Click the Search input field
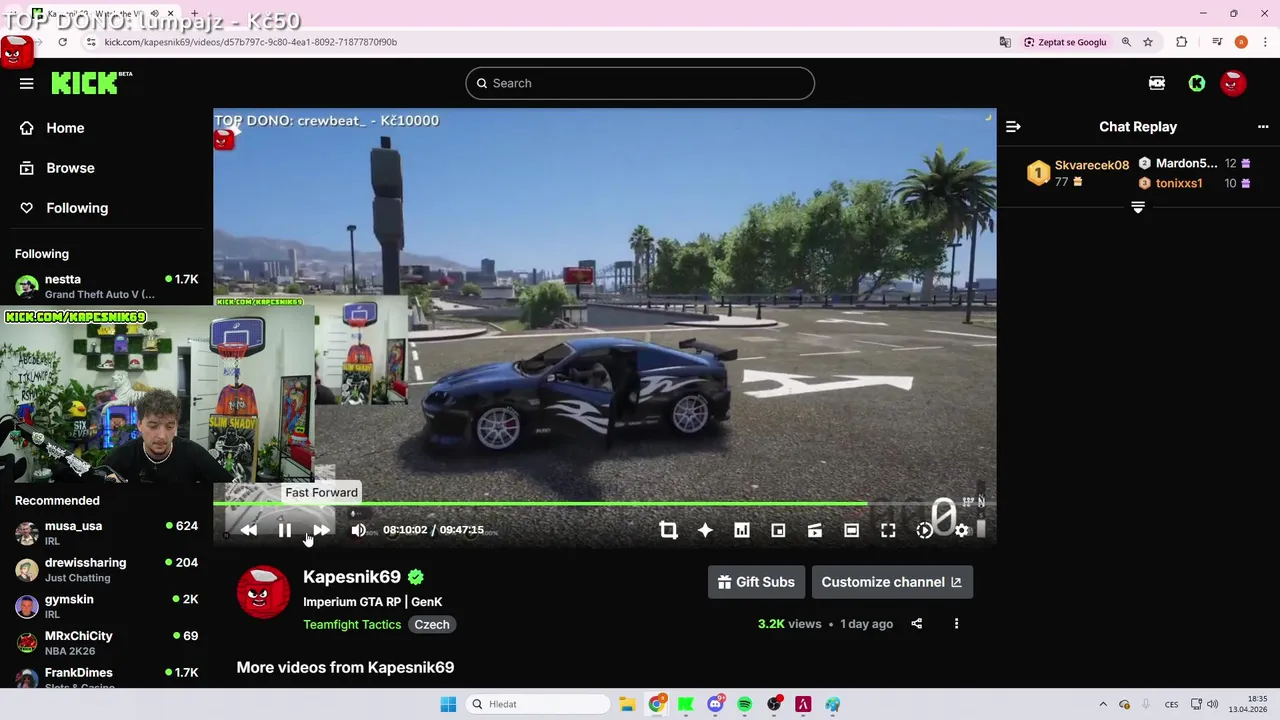1280x720 pixels. tap(640, 83)
